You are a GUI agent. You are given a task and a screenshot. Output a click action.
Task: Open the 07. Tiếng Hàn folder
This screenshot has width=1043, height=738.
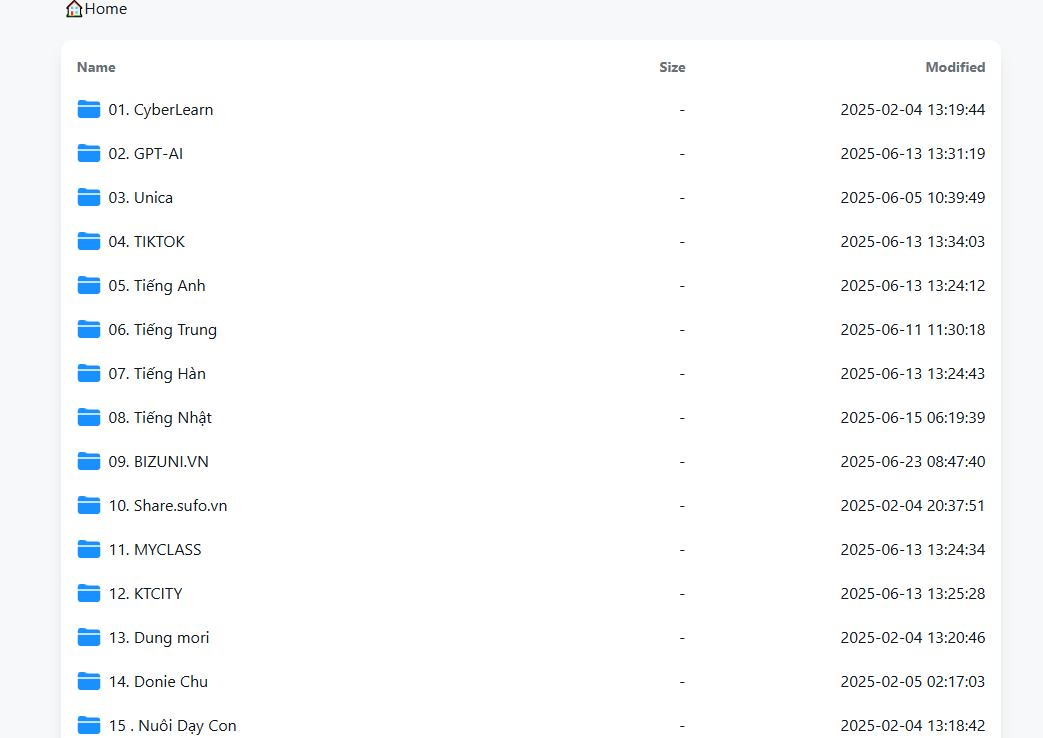tap(157, 374)
